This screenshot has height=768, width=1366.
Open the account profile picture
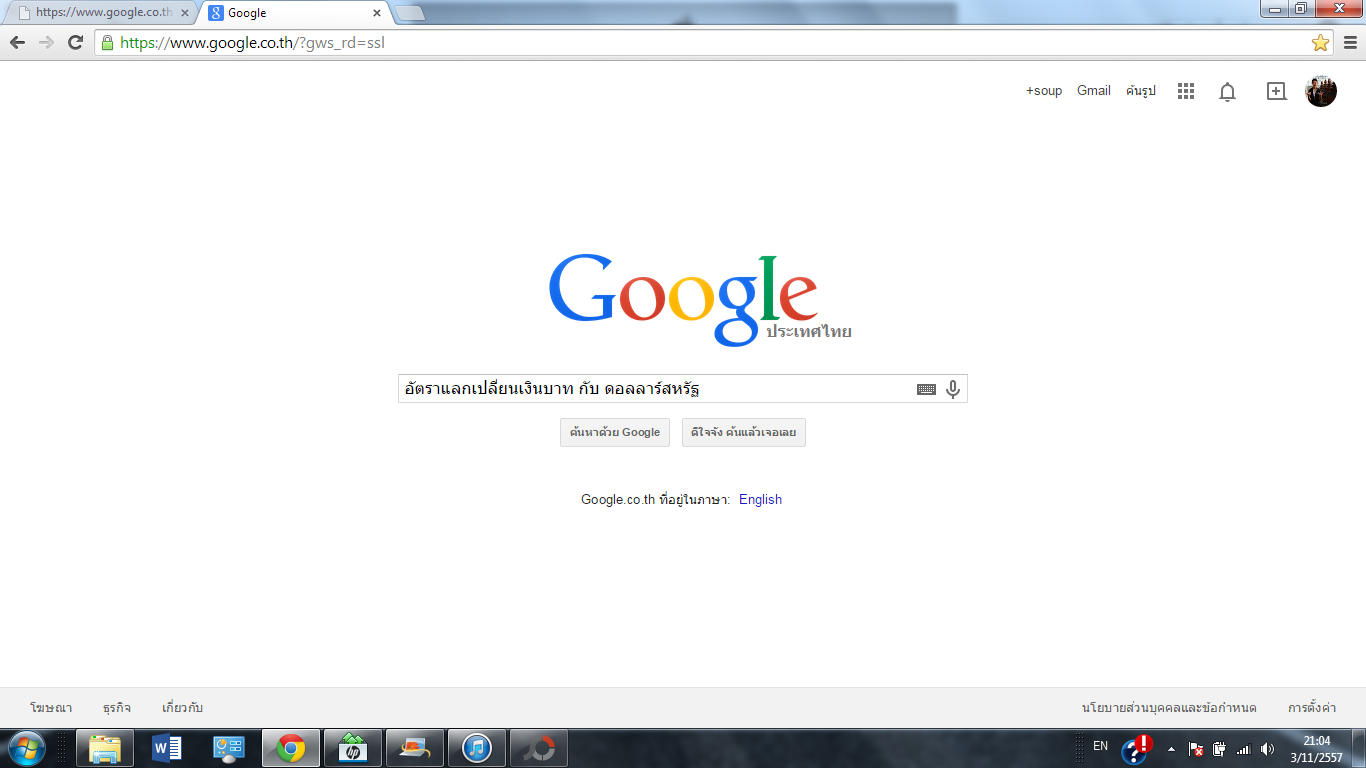click(x=1321, y=91)
